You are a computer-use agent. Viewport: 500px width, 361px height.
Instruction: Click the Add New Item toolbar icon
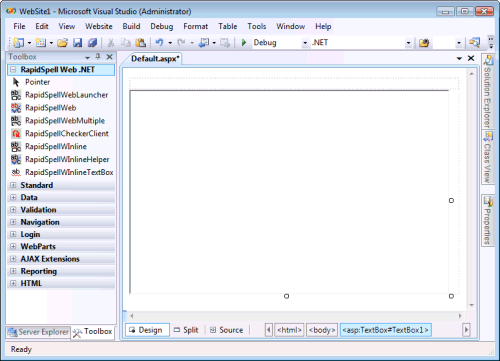[41, 43]
